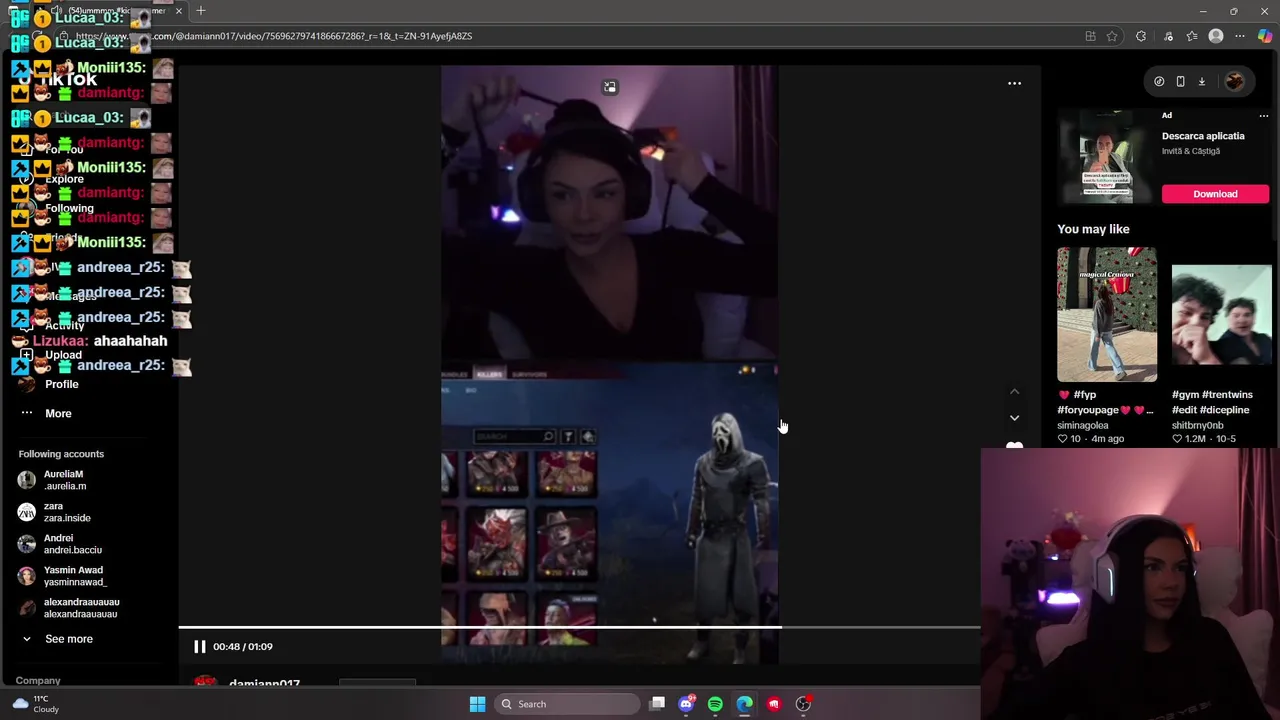The width and height of the screenshot is (1280, 720).
Task: Open the Favorites list toolbar icon
Action: click(1192, 36)
